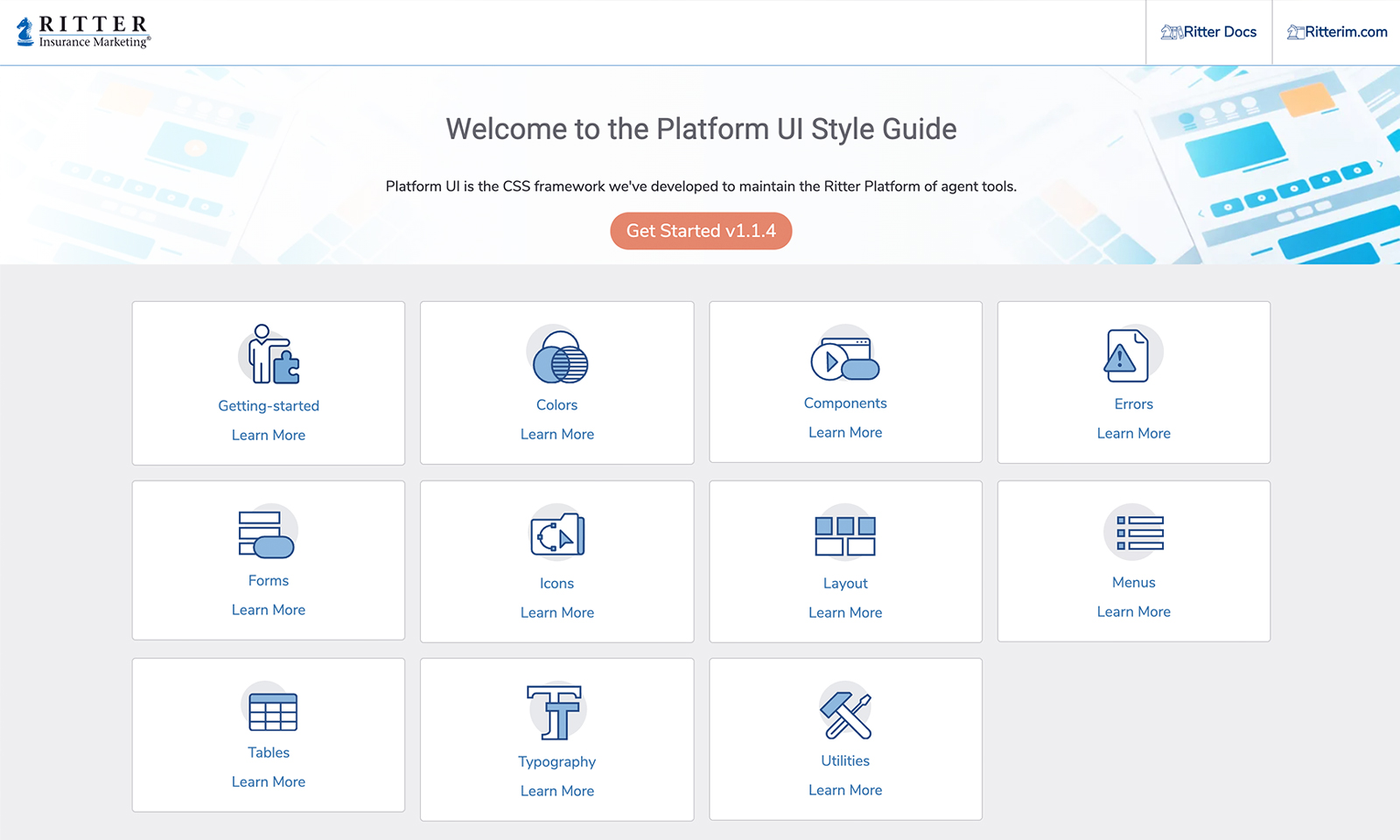This screenshot has height=840, width=1400.
Task: Open the Ritterim.com header link
Action: pos(1336,32)
